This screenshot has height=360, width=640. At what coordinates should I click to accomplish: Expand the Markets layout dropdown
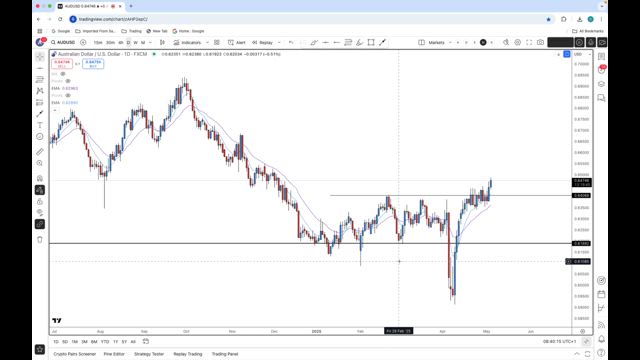tap(450, 42)
